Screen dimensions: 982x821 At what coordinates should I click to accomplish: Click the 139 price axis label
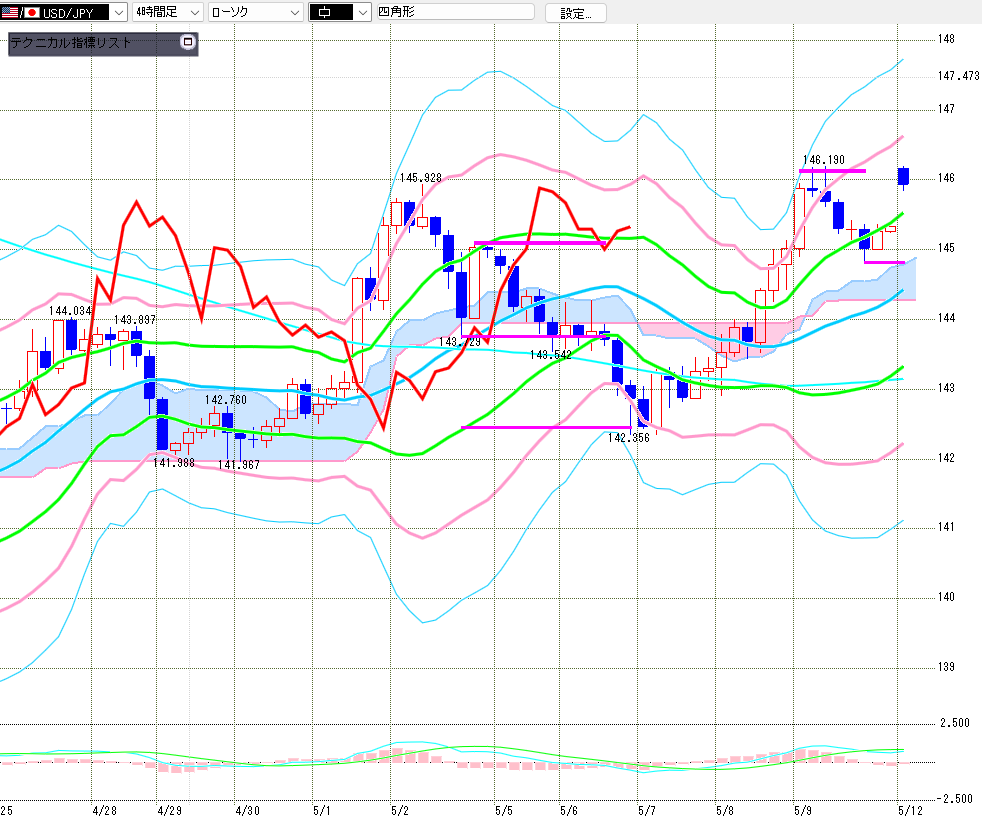pyautogui.click(x=946, y=667)
